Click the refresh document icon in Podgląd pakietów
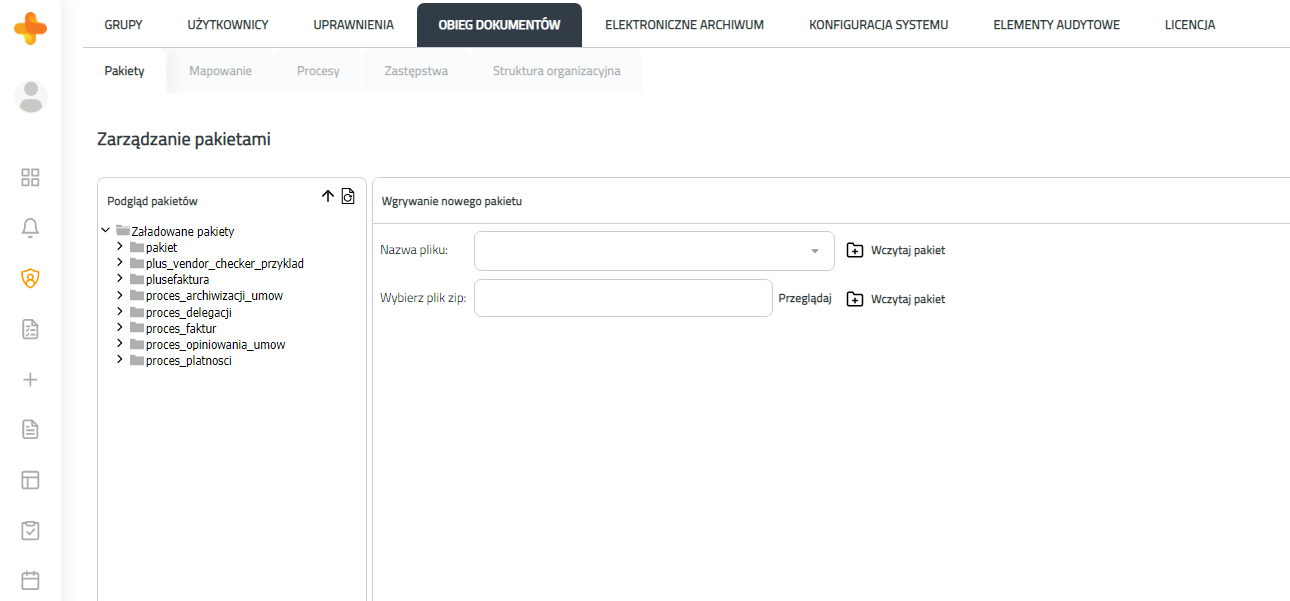Image resolution: width=1290 pixels, height=601 pixels. point(348,196)
